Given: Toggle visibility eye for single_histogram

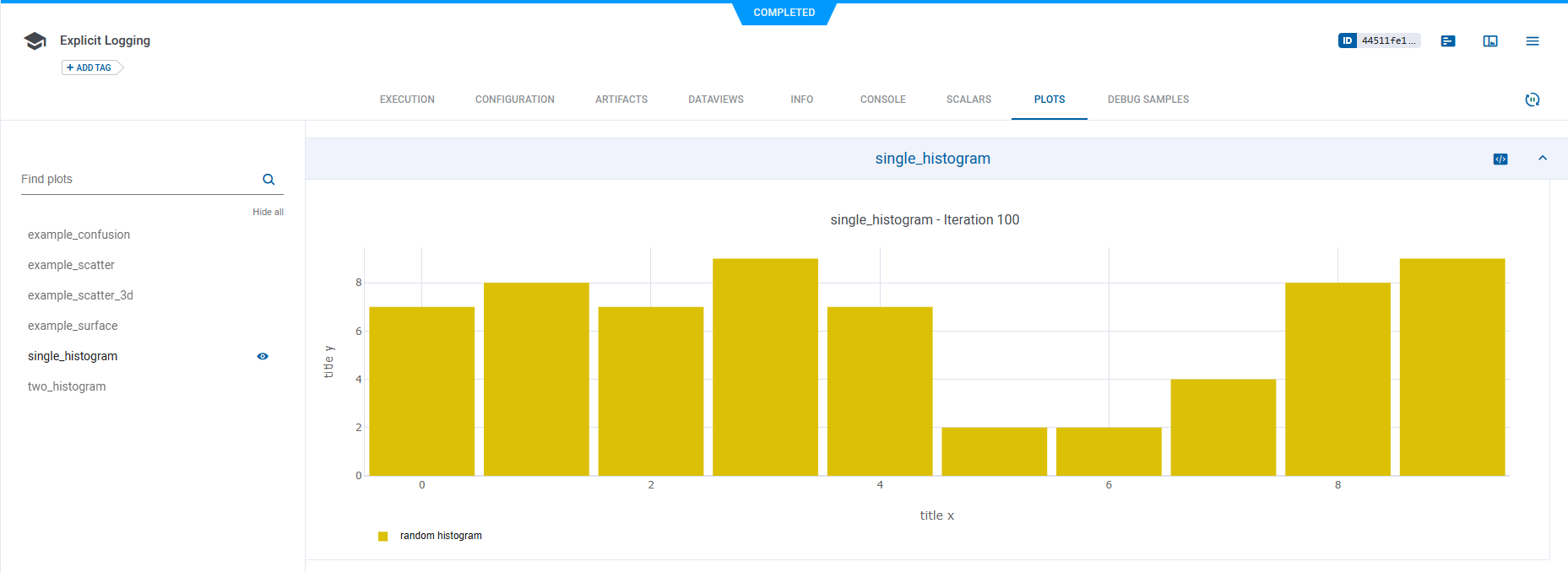Looking at the screenshot, I should tap(263, 356).
